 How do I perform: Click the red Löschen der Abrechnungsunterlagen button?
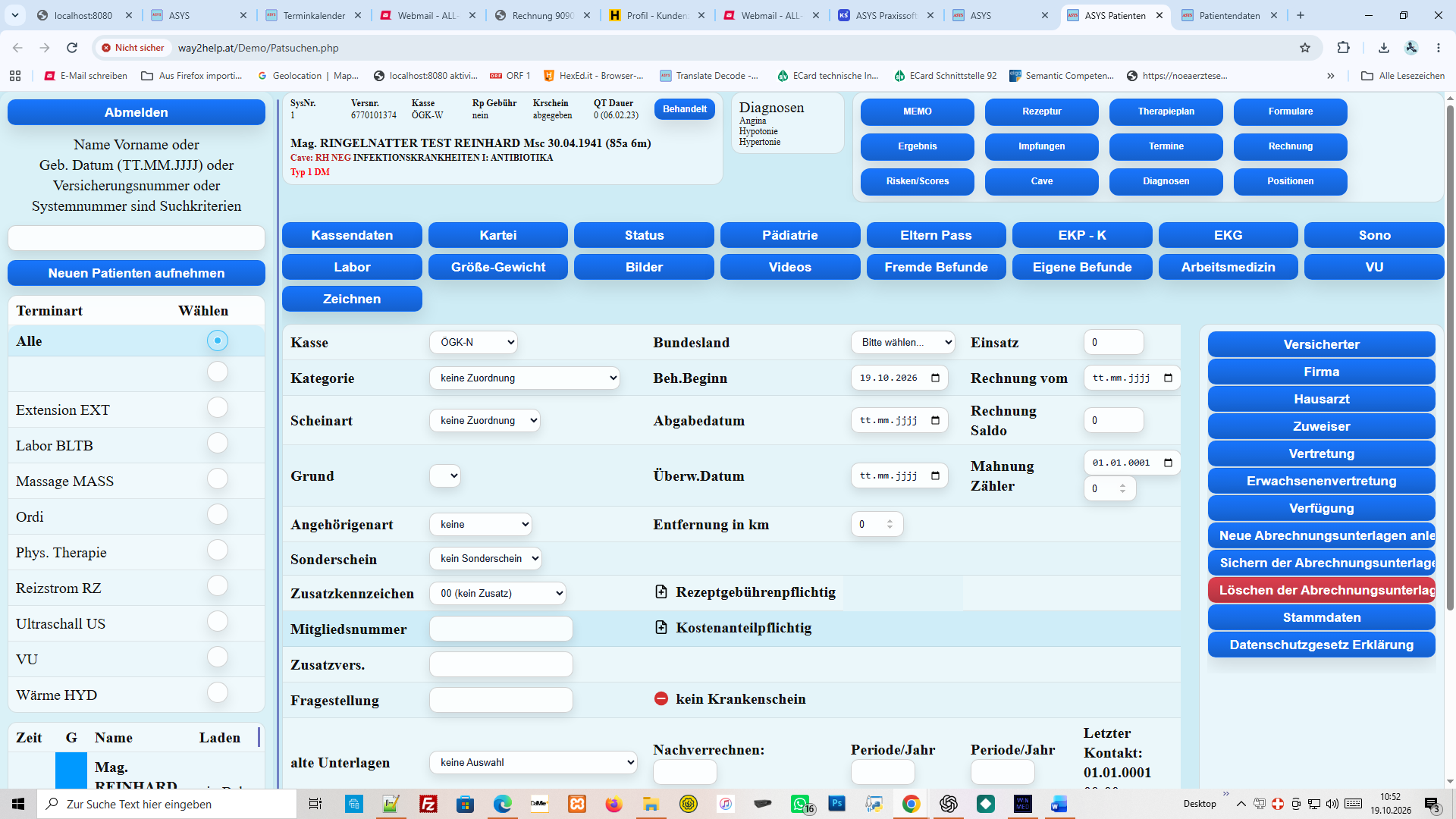(x=1322, y=590)
